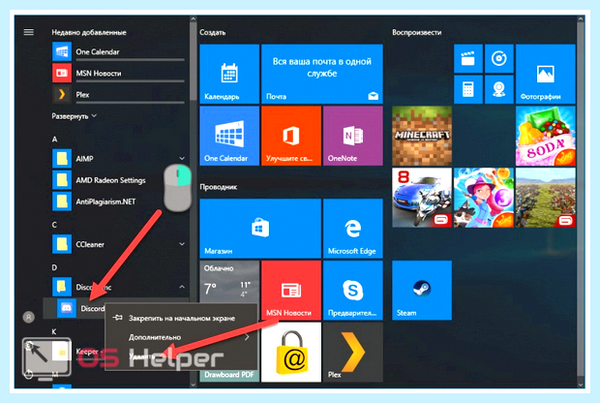Image resolution: width=600 pixels, height=403 pixels.
Task: Open the hamburger menu in Start
Action: [x=29, y=32]
